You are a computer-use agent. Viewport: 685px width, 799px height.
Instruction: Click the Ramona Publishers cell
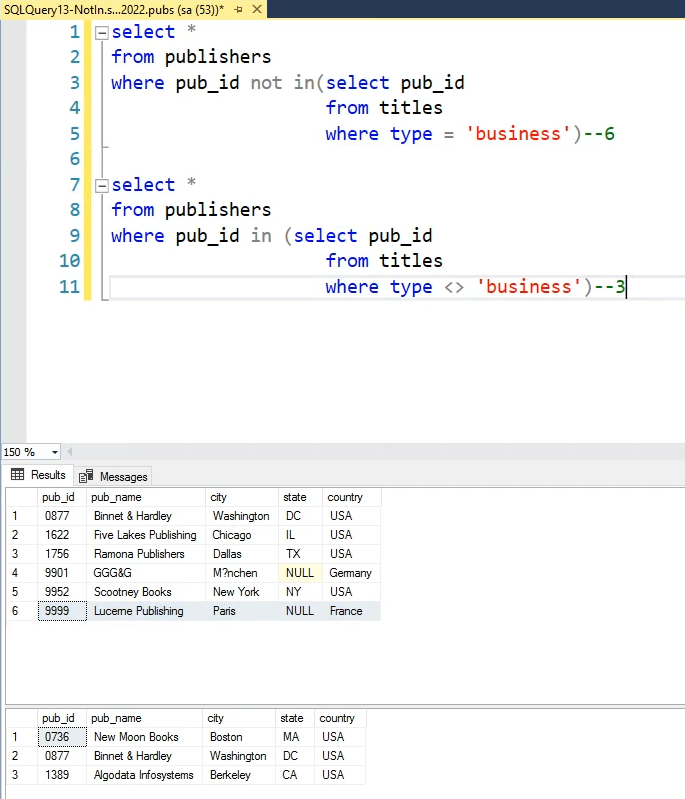[146, 554]
